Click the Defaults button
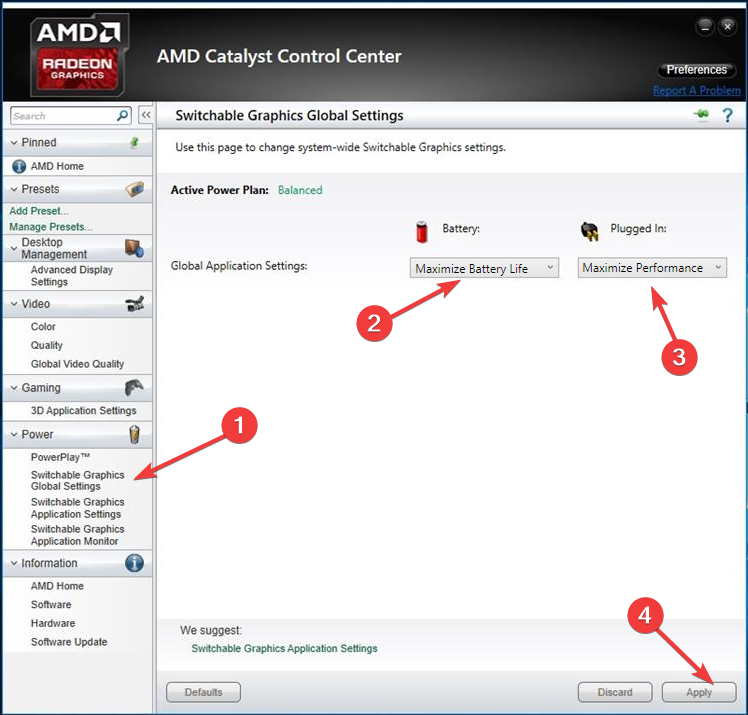748x715 pixels. pos(203,692)
